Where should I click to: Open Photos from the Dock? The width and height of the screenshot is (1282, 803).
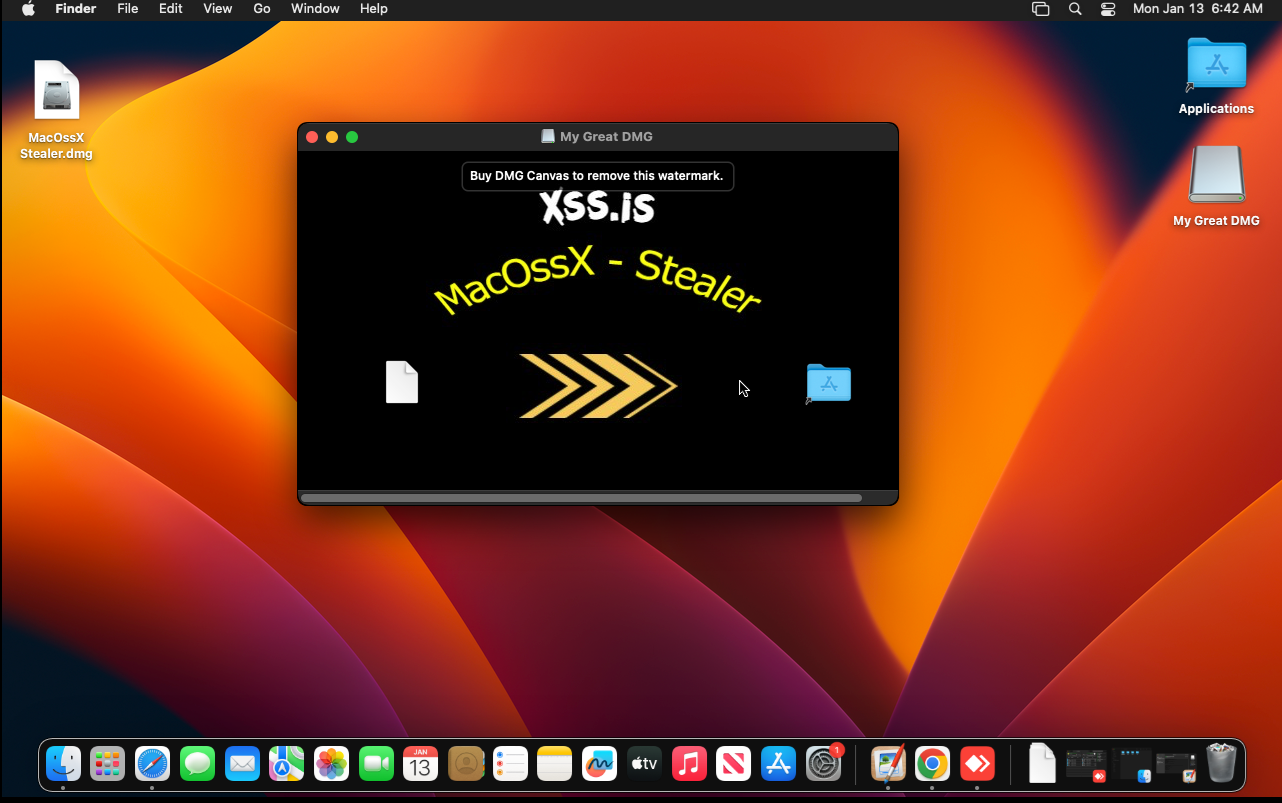coord(331,765)
